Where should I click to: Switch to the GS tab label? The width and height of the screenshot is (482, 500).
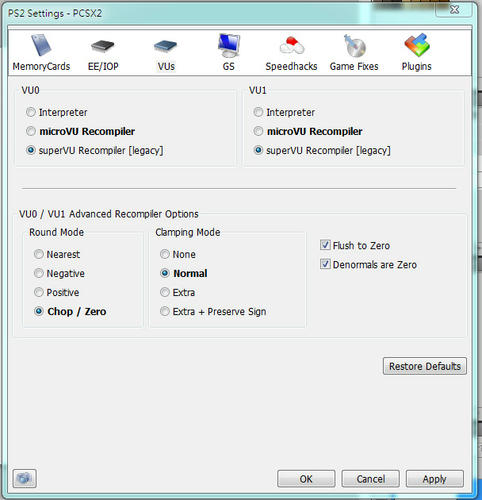pos(228,66)
